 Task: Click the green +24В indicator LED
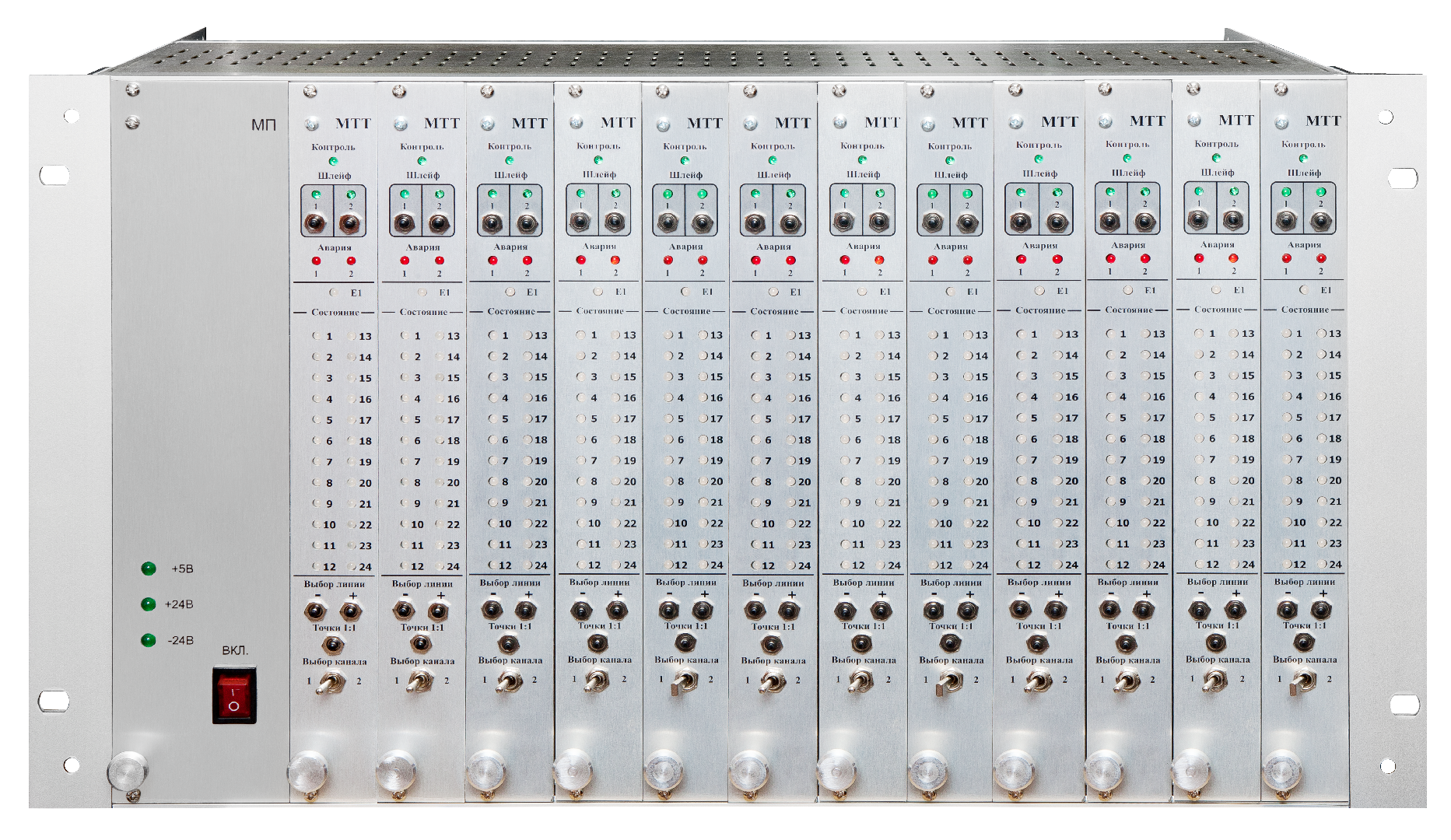(x=148, y=604)
